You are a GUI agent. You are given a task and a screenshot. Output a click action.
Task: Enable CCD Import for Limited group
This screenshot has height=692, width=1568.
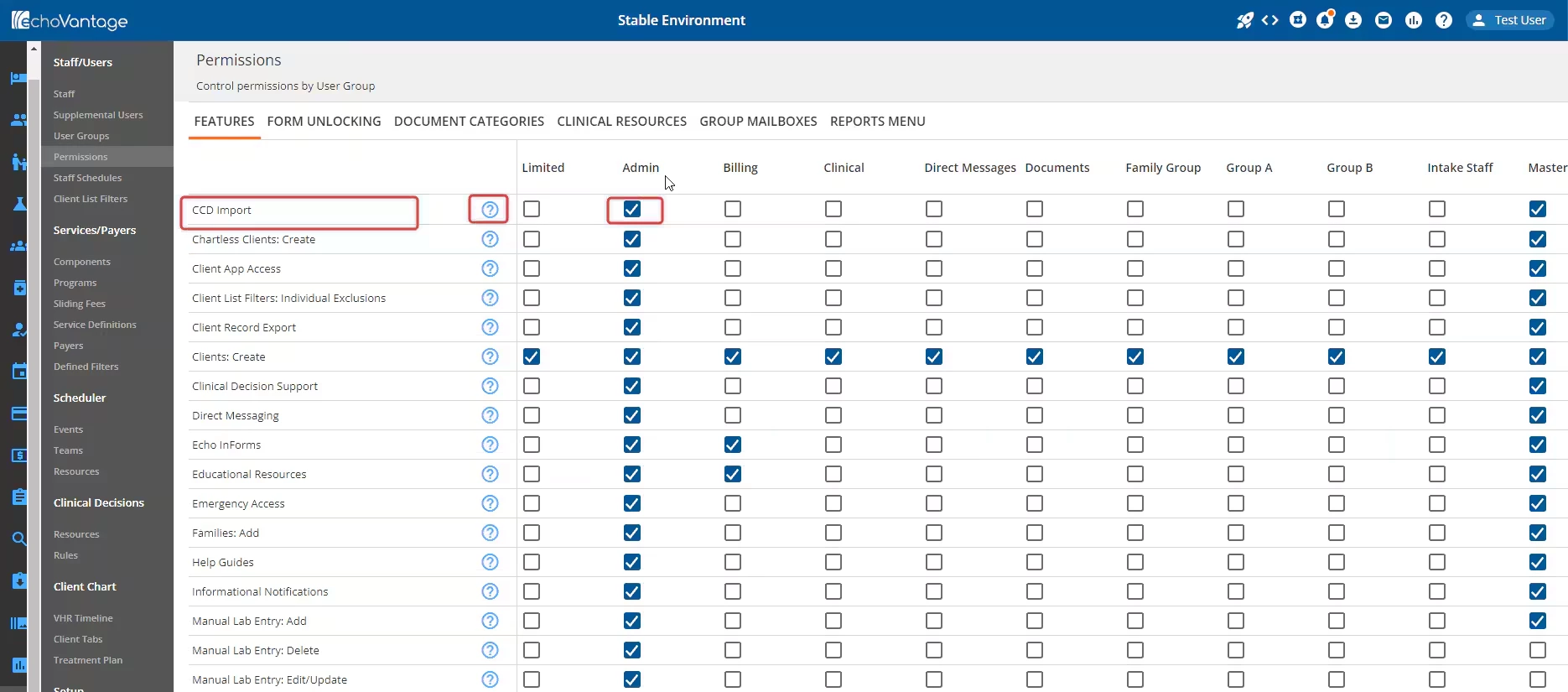(532, 209)
